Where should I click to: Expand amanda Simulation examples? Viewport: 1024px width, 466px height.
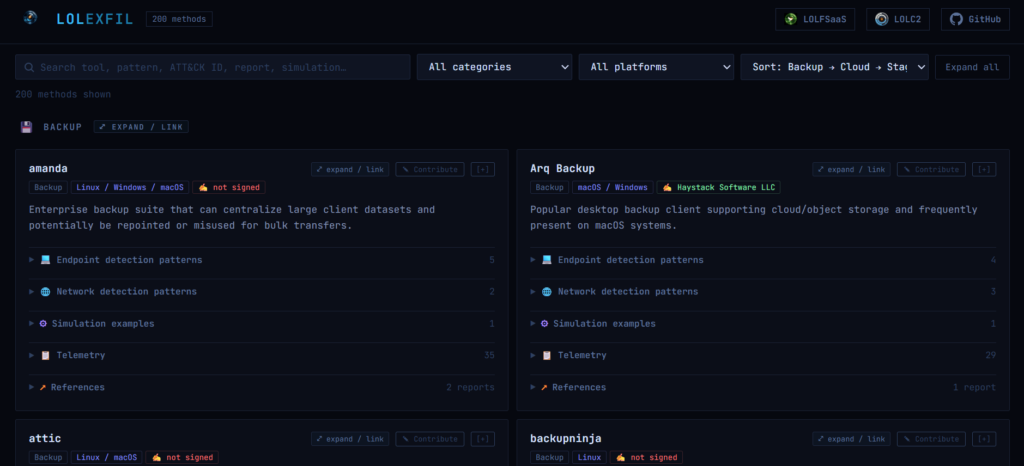coord(262,324)
